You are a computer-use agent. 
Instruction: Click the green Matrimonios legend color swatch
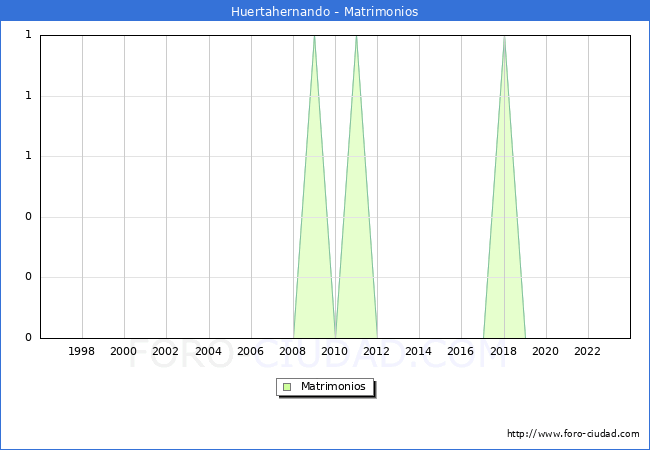click(x=287, y=386)
